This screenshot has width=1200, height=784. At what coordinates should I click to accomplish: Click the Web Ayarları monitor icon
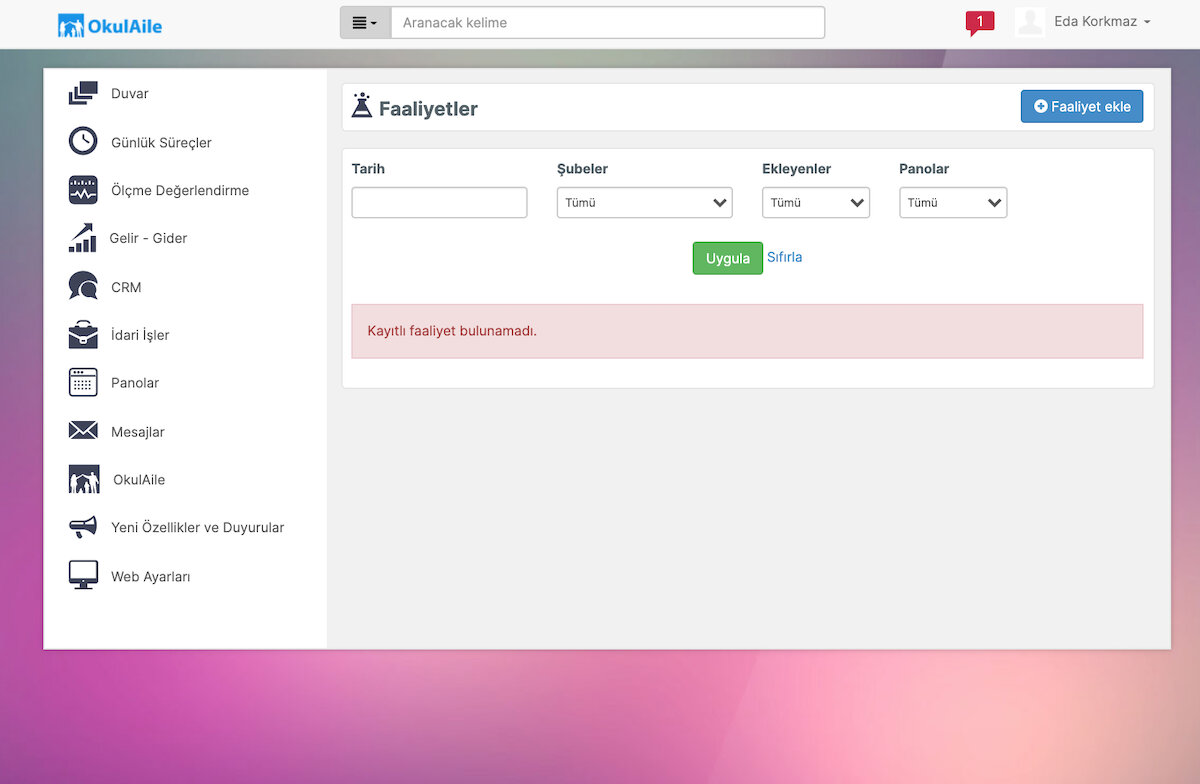pyautogui.click(x=83, y=575)
